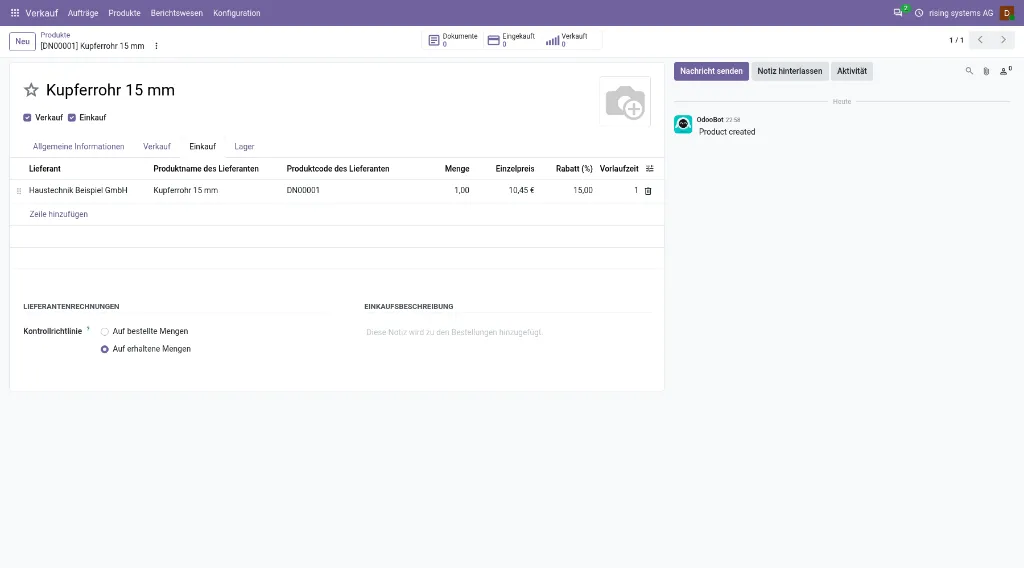Open optional columns settings of supplier table
This screenshot has width=1024, height=568.
click(649, 169)
